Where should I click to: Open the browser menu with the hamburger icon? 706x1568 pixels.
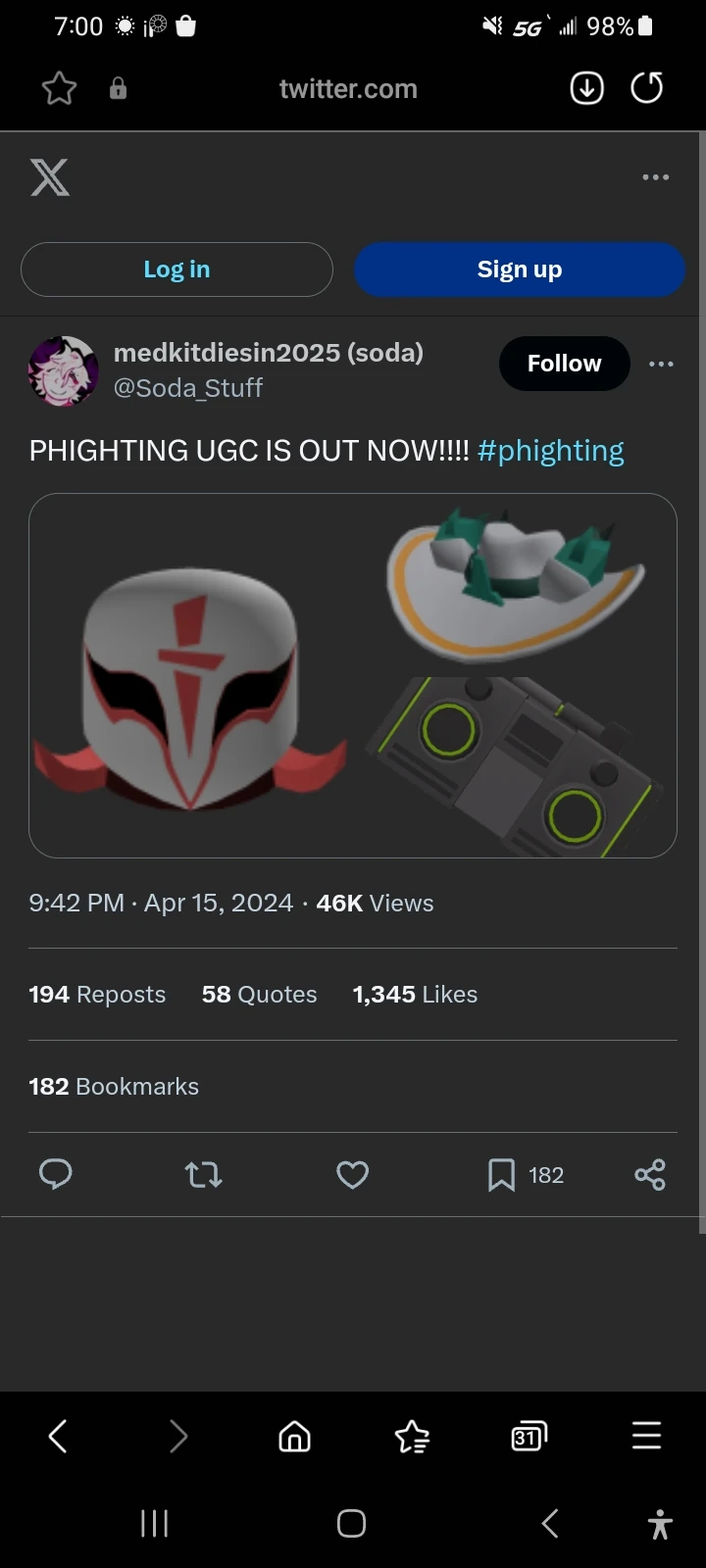646,1436
